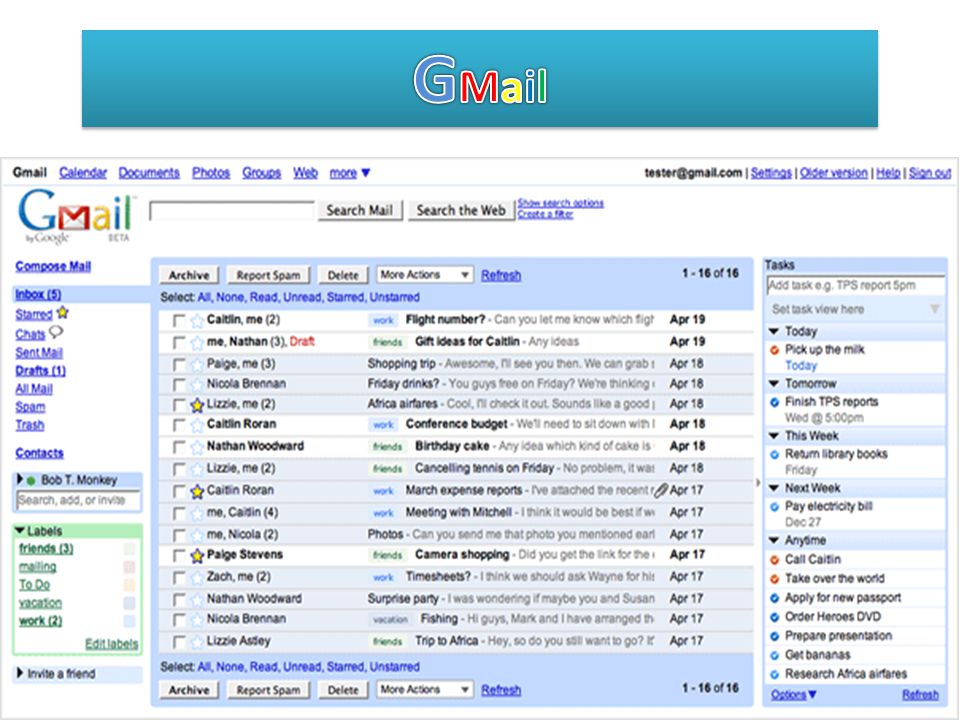Tick checkbox for Meeting with Mitchell email
Screen dimensions: 960x720
179,514
